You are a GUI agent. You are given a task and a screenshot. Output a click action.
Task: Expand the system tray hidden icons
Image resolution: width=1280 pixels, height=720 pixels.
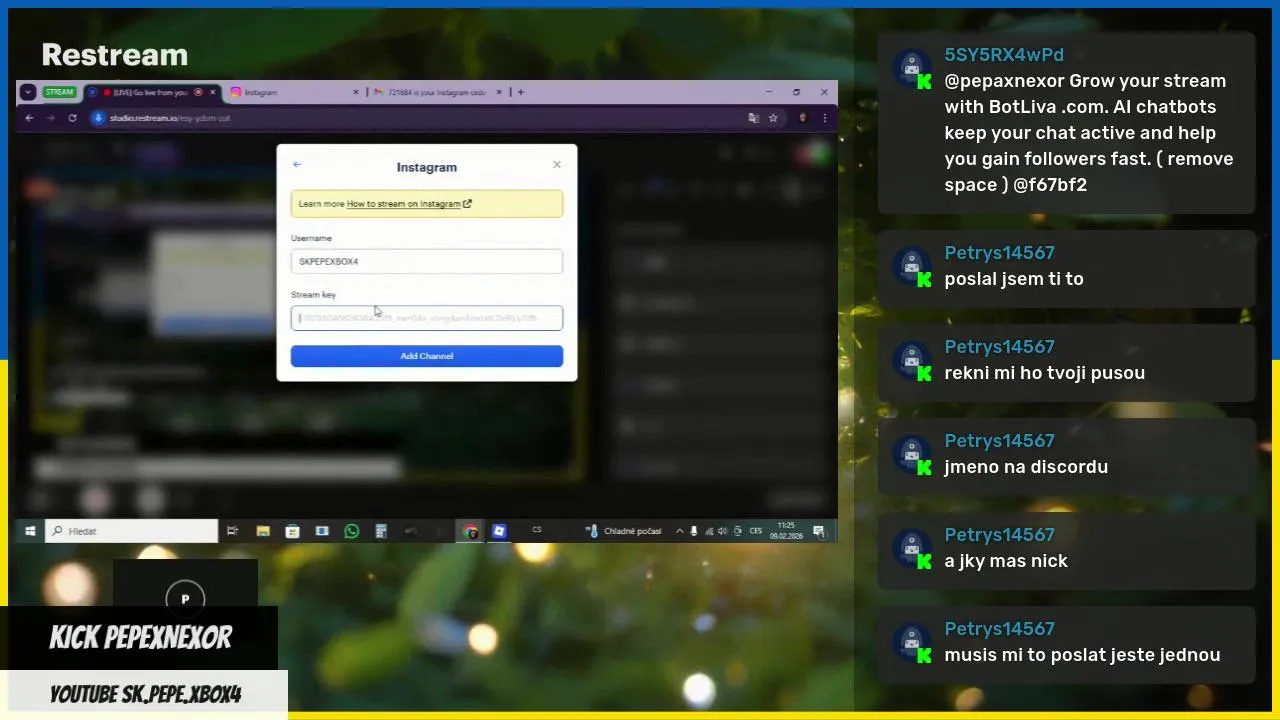tap(680, 531)
